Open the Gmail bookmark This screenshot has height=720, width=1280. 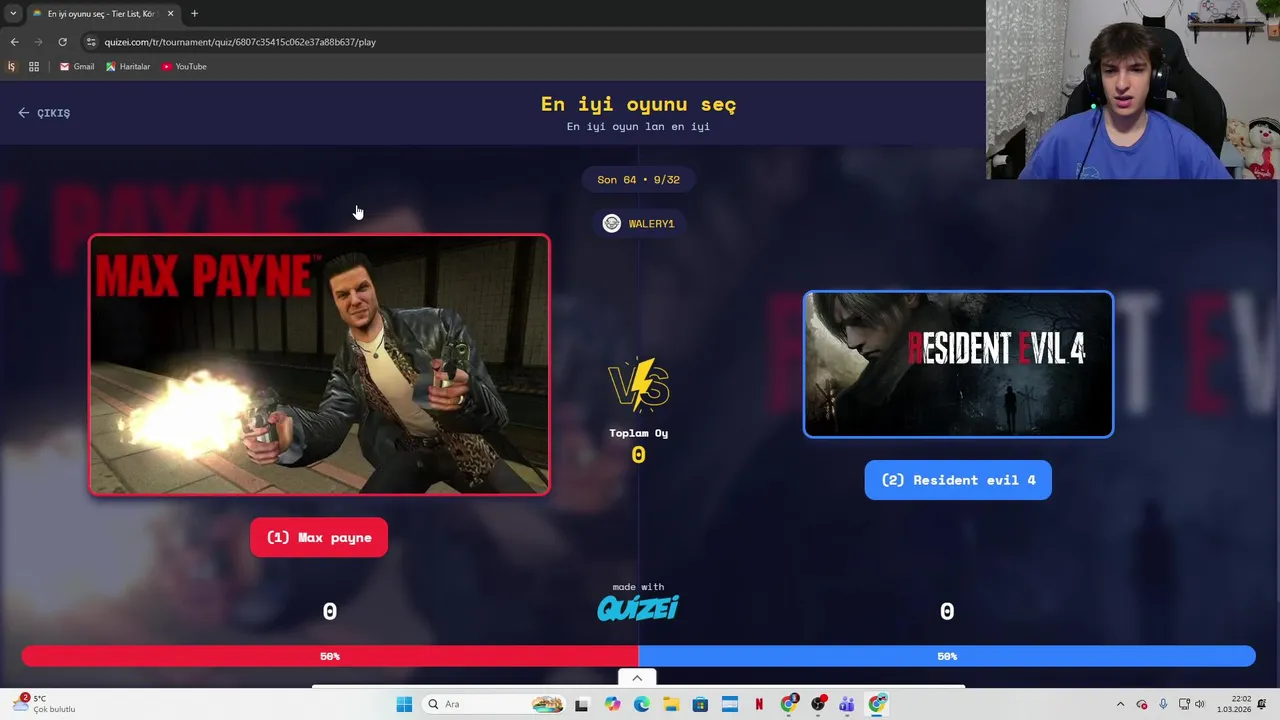click(x=77, y=66)
